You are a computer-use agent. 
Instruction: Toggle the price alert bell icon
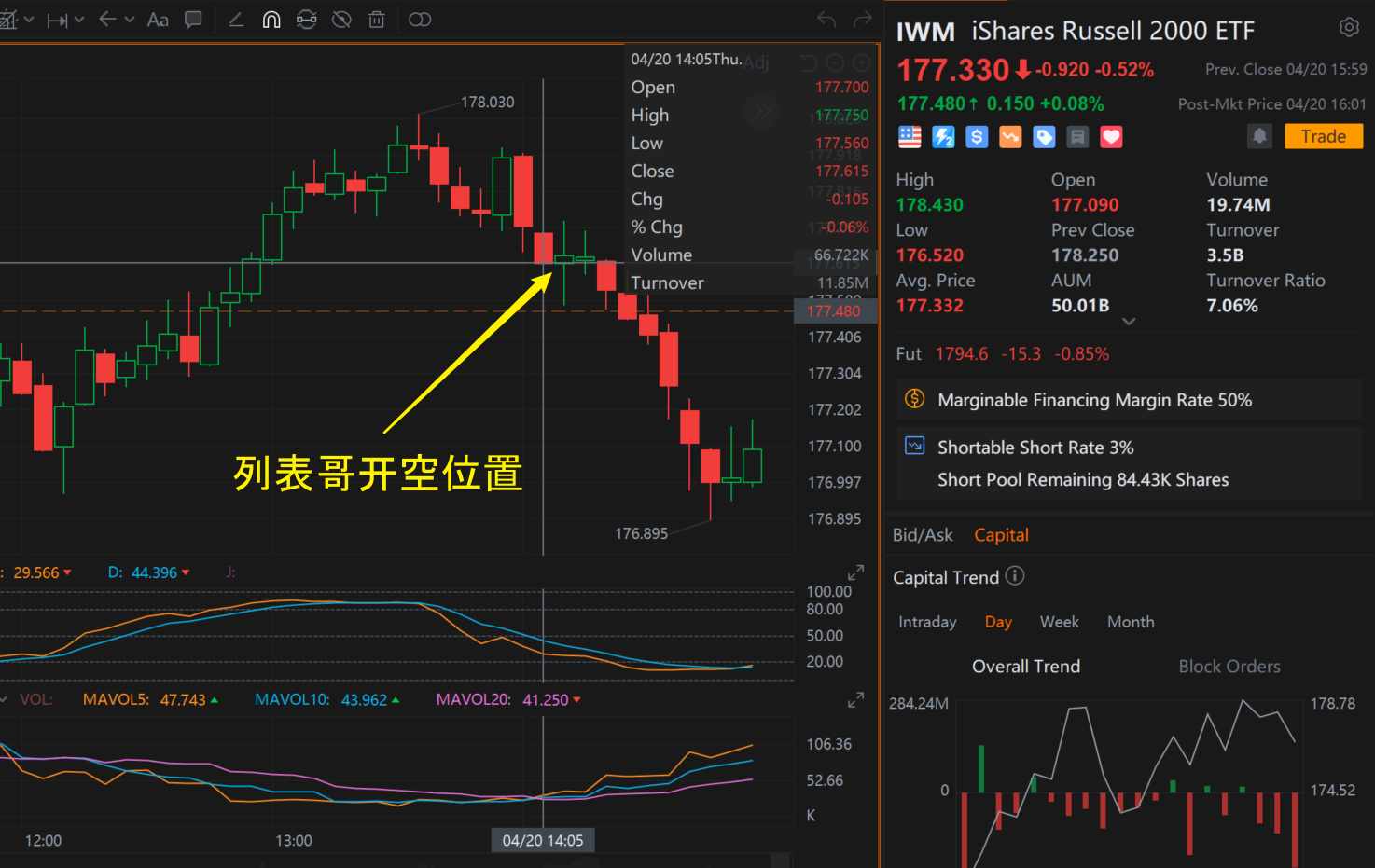click(x=1259, y=137)
